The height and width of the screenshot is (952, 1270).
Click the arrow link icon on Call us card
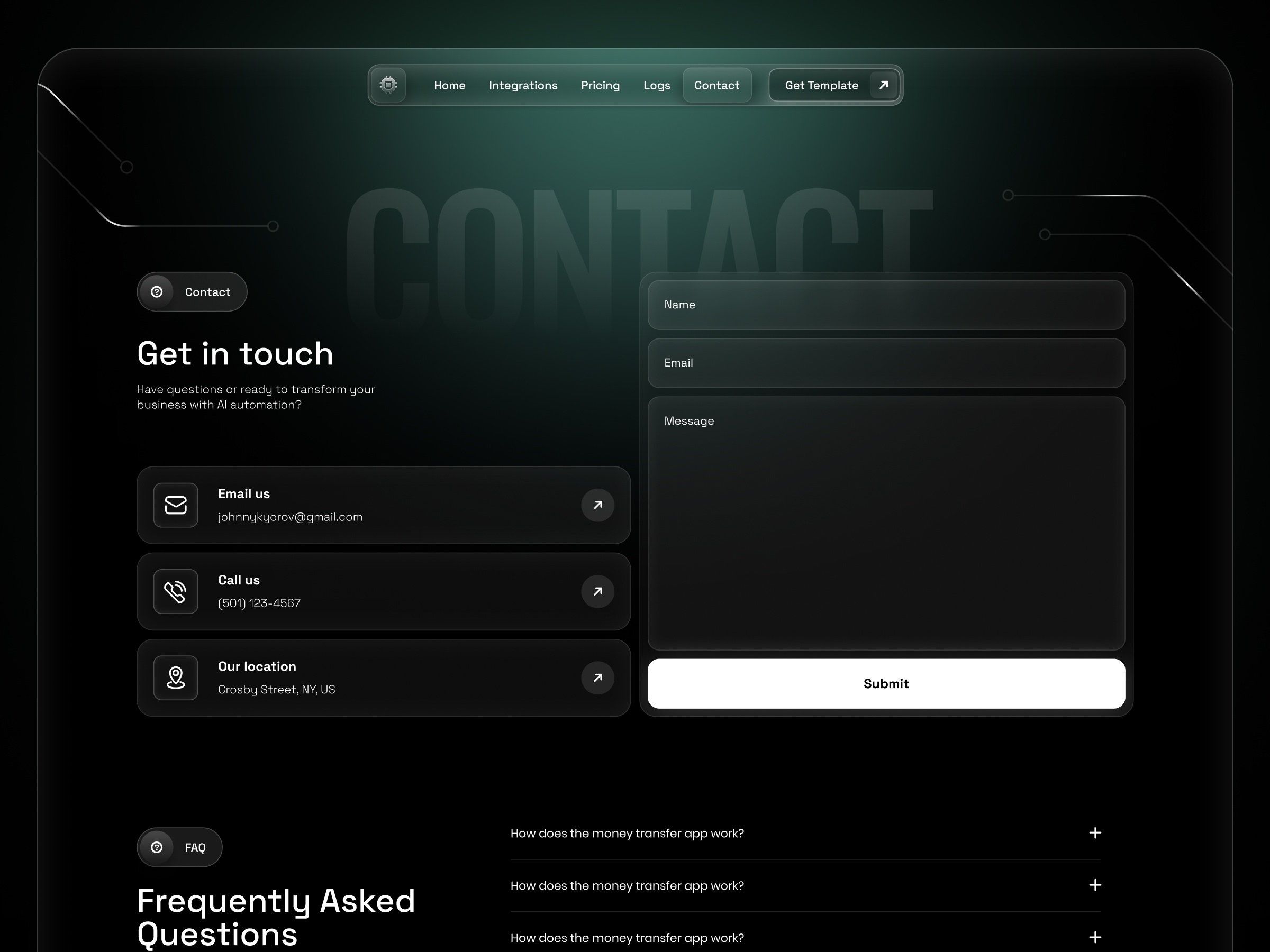pos(596,591)
